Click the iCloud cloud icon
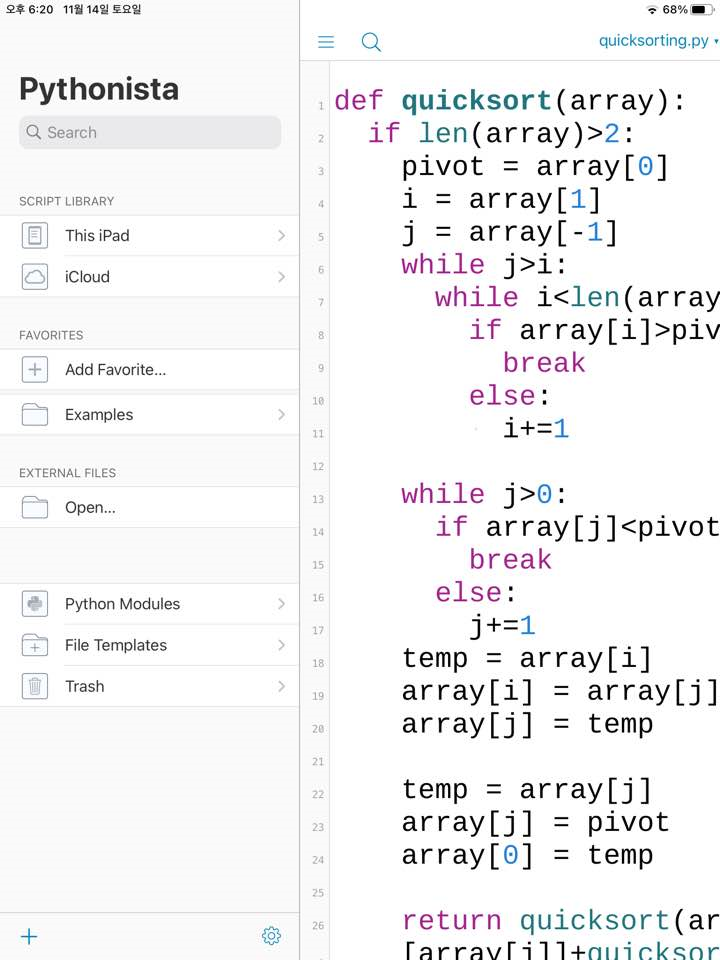Viewport: 720px width, 960px height. click(x=35, y=277)
